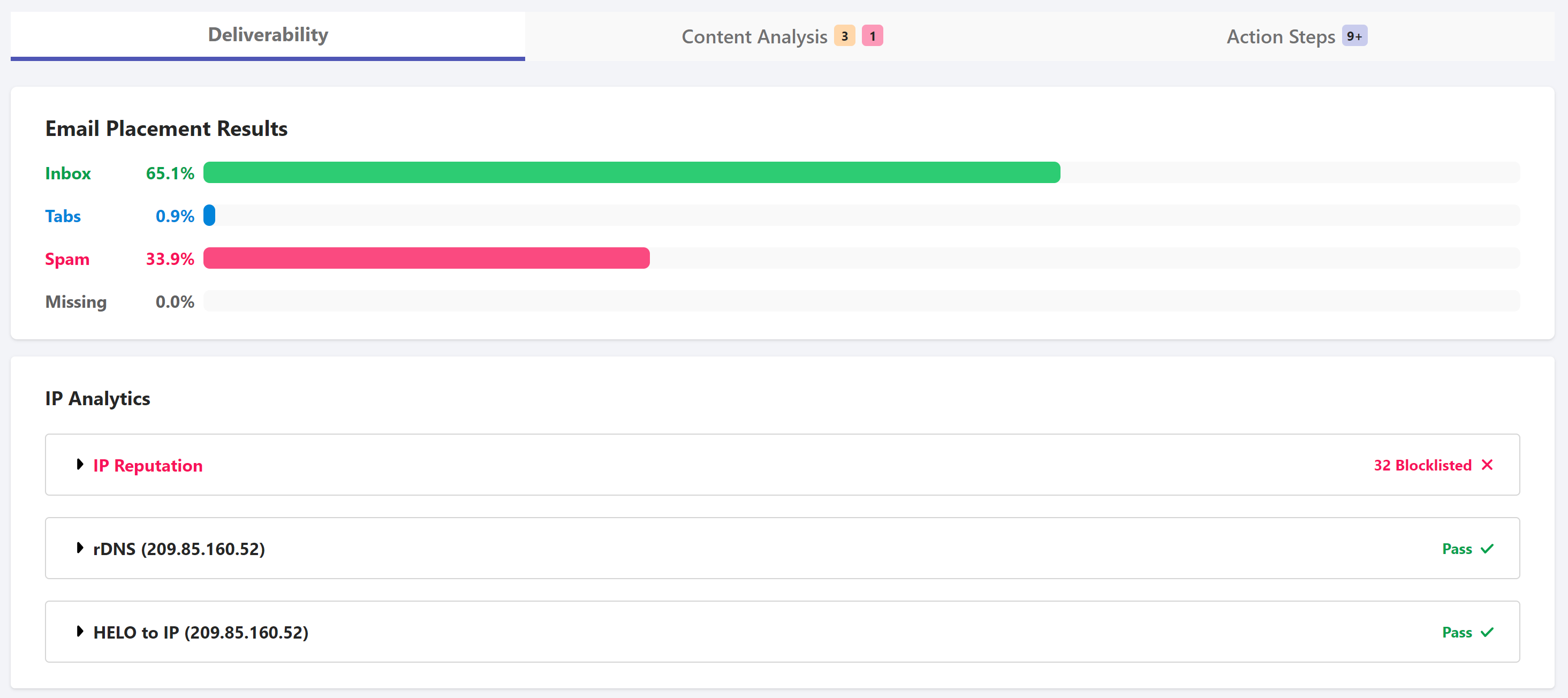Expand the rDNS disclosure triangle

(x=80, y=548)
